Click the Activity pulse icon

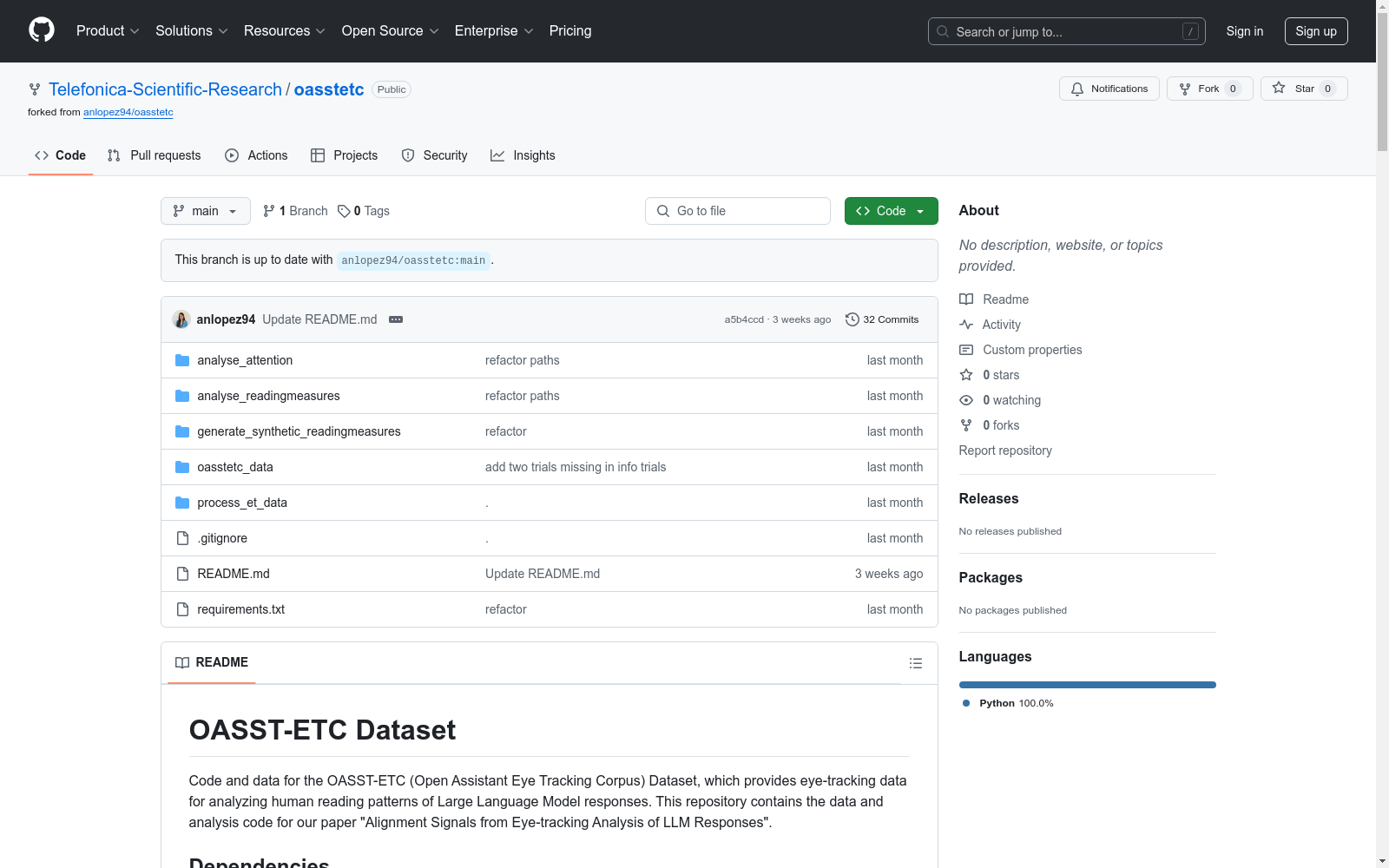point(966,325)
